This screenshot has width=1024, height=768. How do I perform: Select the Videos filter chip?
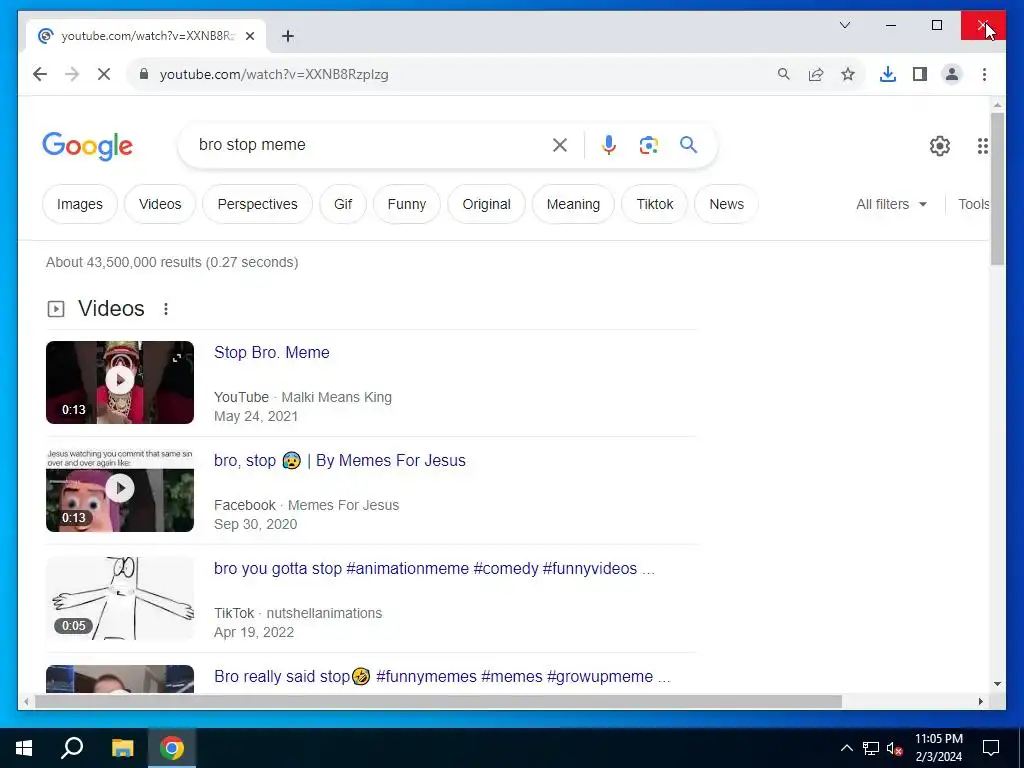(160, 204)
